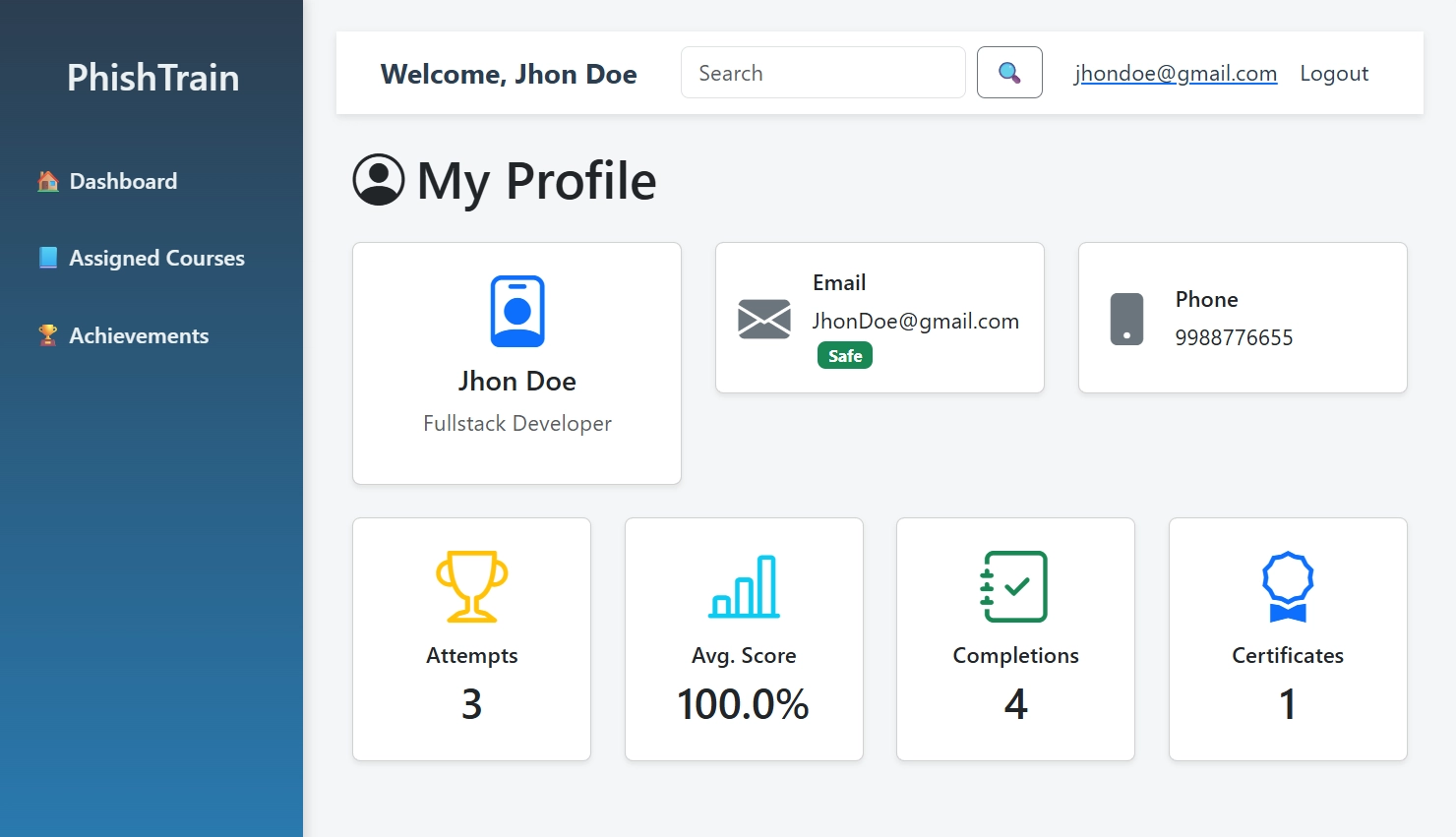Viewport: 1456px width, 837px height.
Task: Click the magnifier search button
Action: 1009,72
